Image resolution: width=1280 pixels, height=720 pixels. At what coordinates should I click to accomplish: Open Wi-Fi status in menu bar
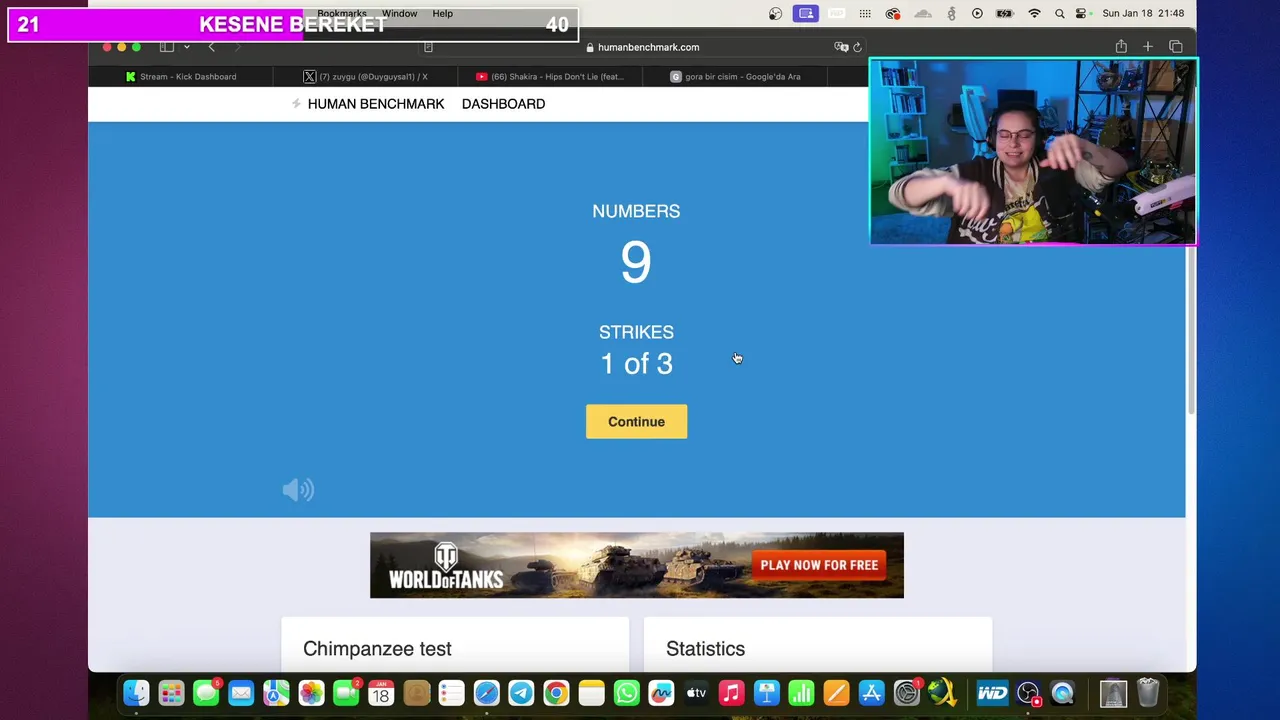click(1035, 13)
